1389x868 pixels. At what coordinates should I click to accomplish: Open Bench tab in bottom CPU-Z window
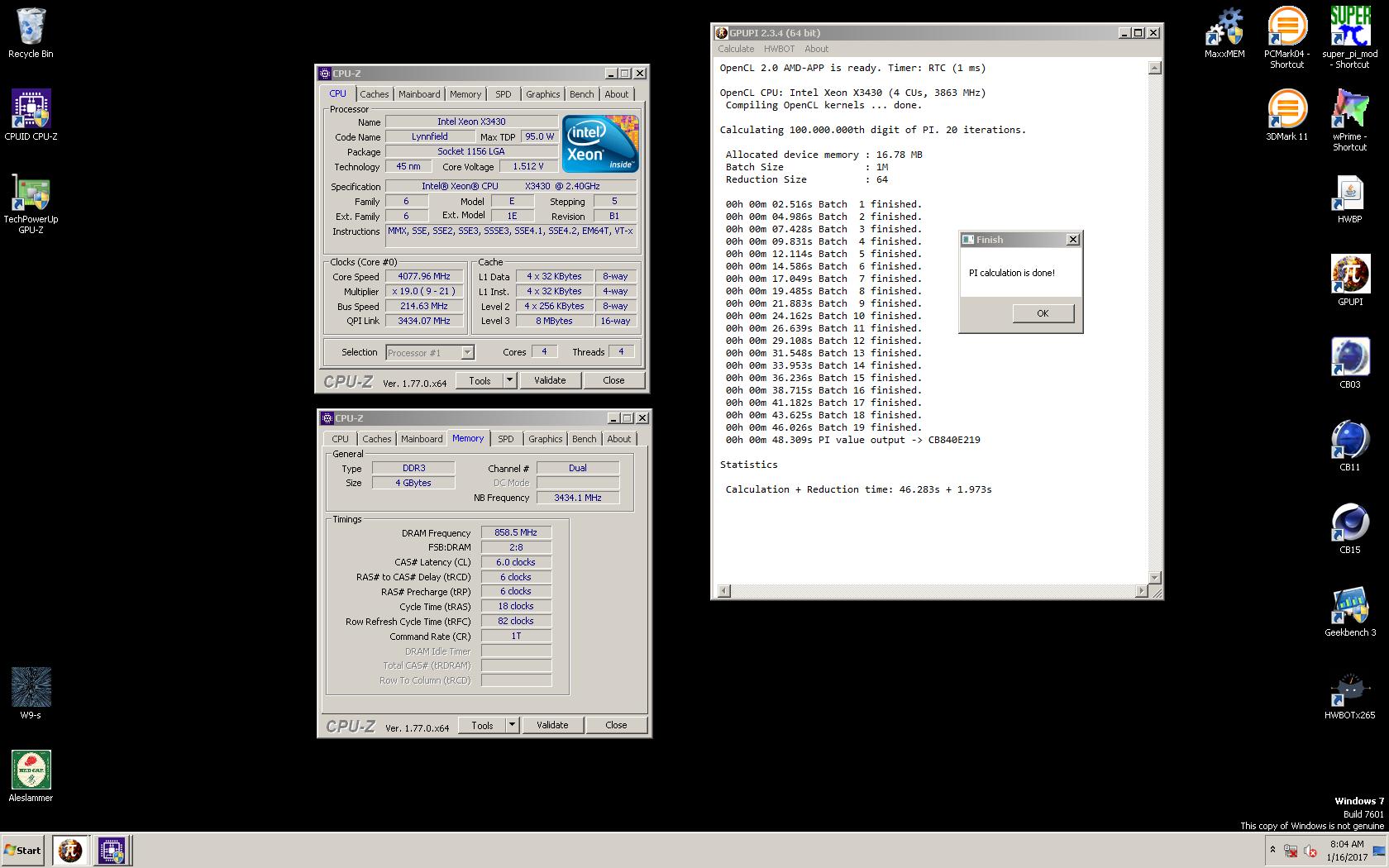pyautogui.click(x=585, y=439)
